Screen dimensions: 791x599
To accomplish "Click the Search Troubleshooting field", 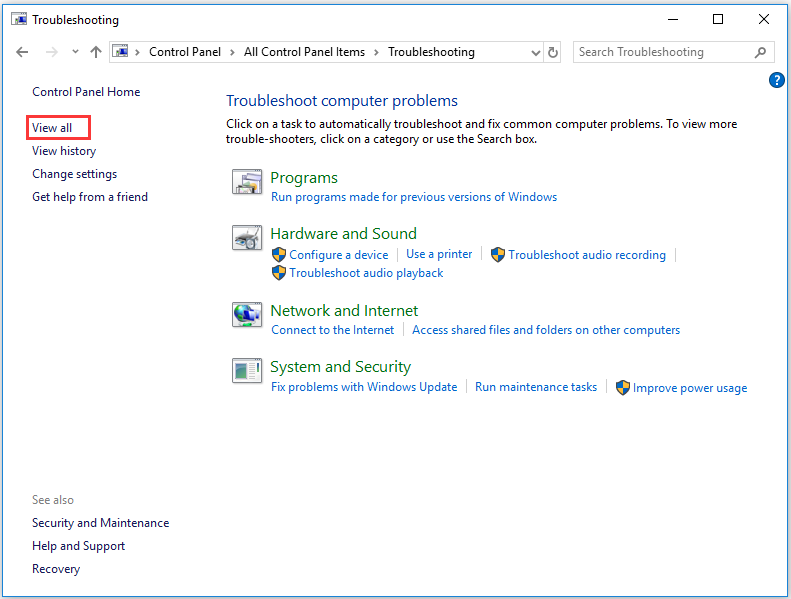I will (673, 52).
